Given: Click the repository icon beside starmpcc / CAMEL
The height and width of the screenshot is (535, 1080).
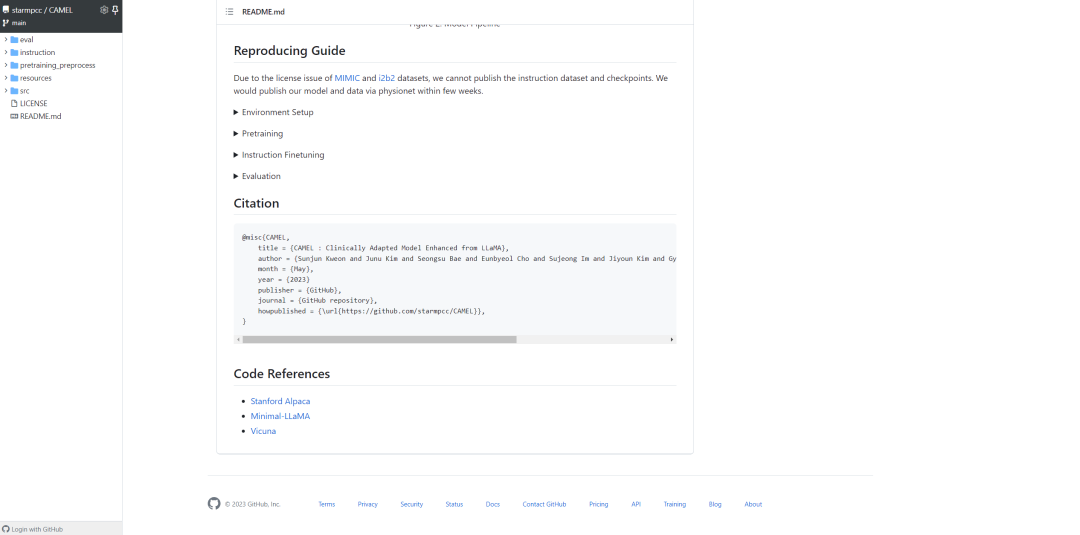Looking at the screenshot, I should [6, 10].
